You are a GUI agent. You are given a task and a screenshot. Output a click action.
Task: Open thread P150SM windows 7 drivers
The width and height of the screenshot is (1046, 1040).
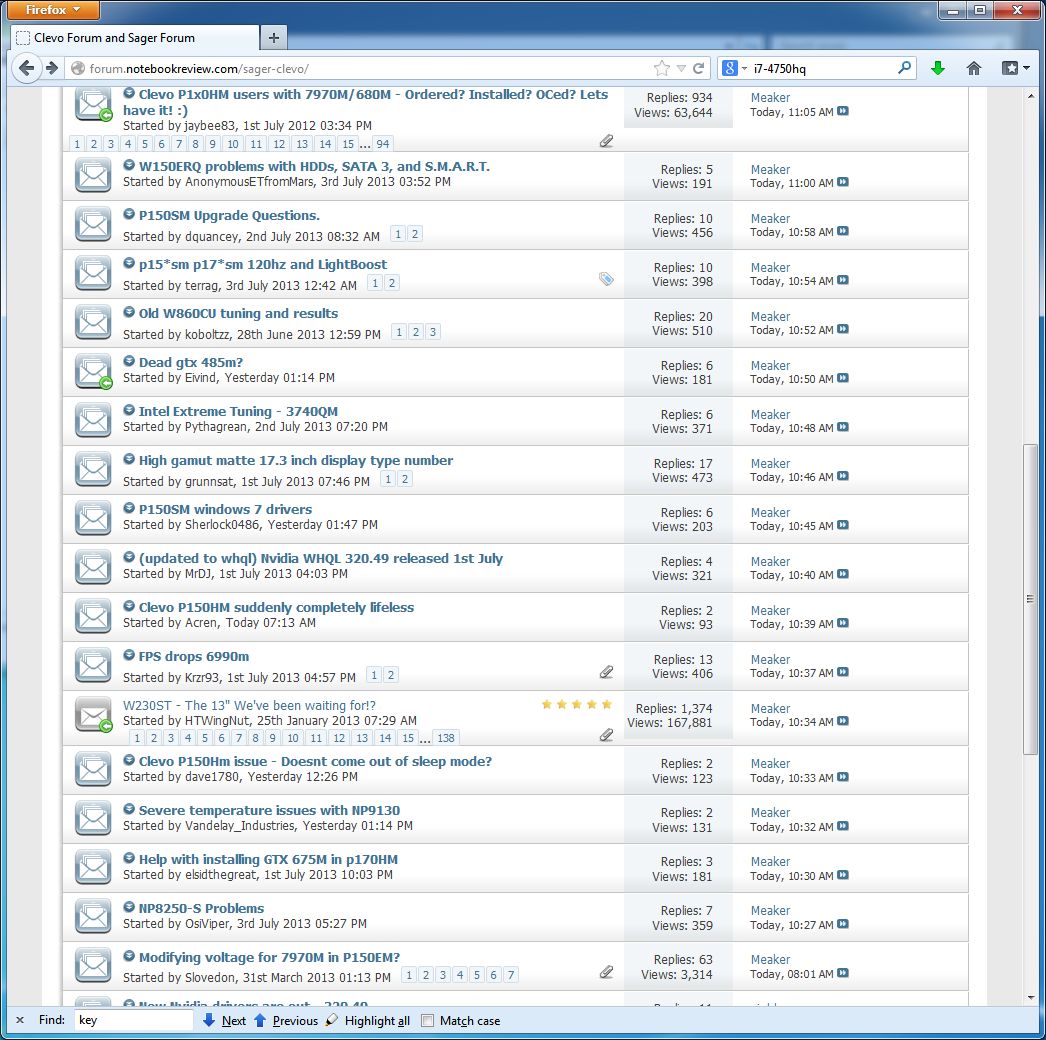click(225, 509)
